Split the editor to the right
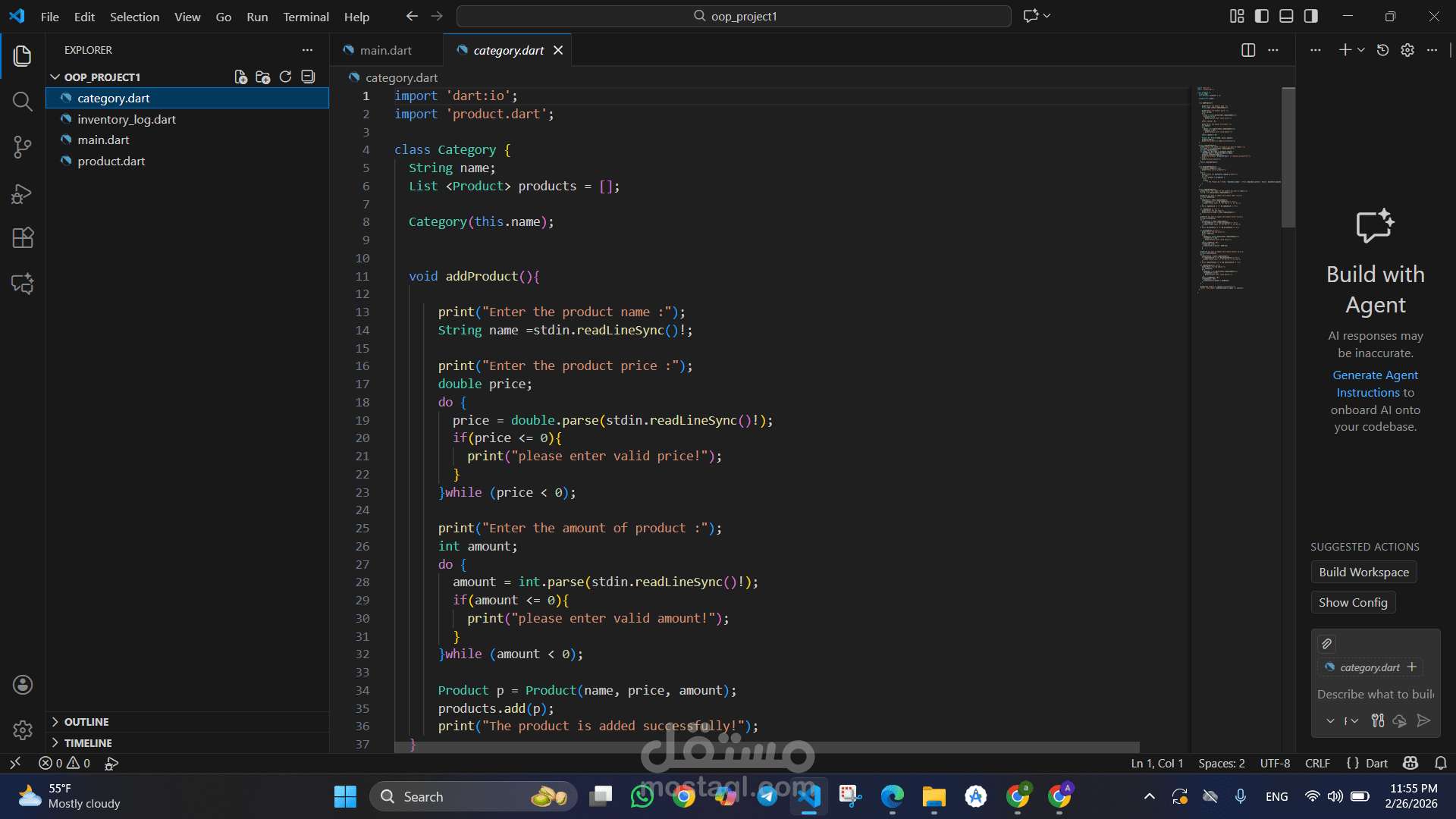The image size is (1456, 819). 1248,50
